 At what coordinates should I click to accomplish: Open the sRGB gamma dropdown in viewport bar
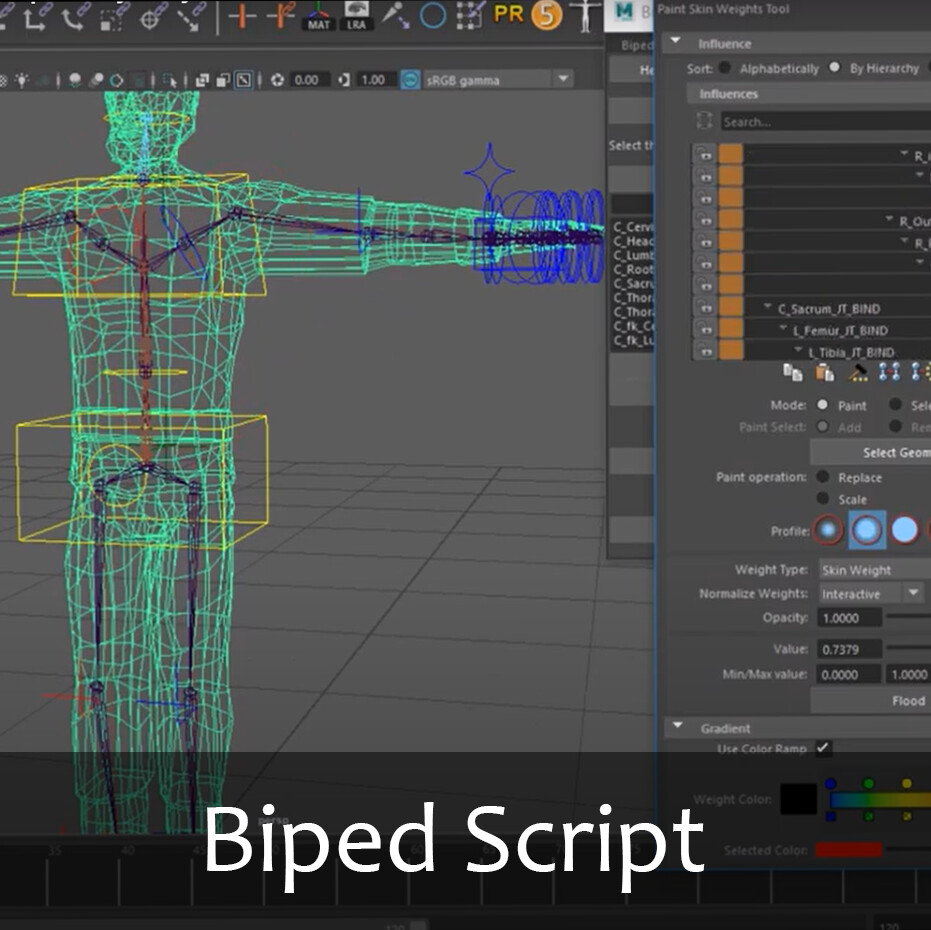(563, 78)
